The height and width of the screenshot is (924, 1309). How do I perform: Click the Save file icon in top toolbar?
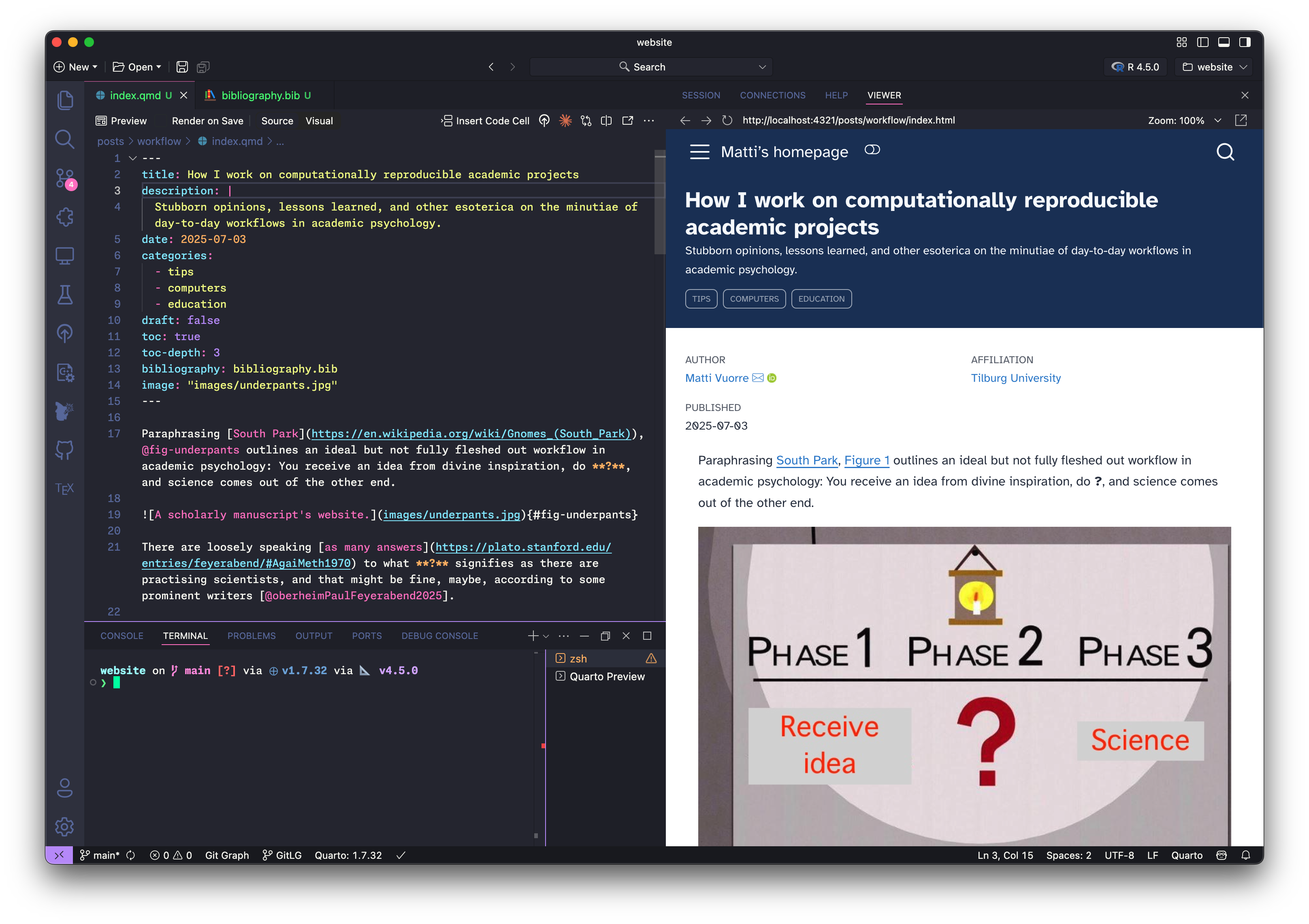pos(182,67)
